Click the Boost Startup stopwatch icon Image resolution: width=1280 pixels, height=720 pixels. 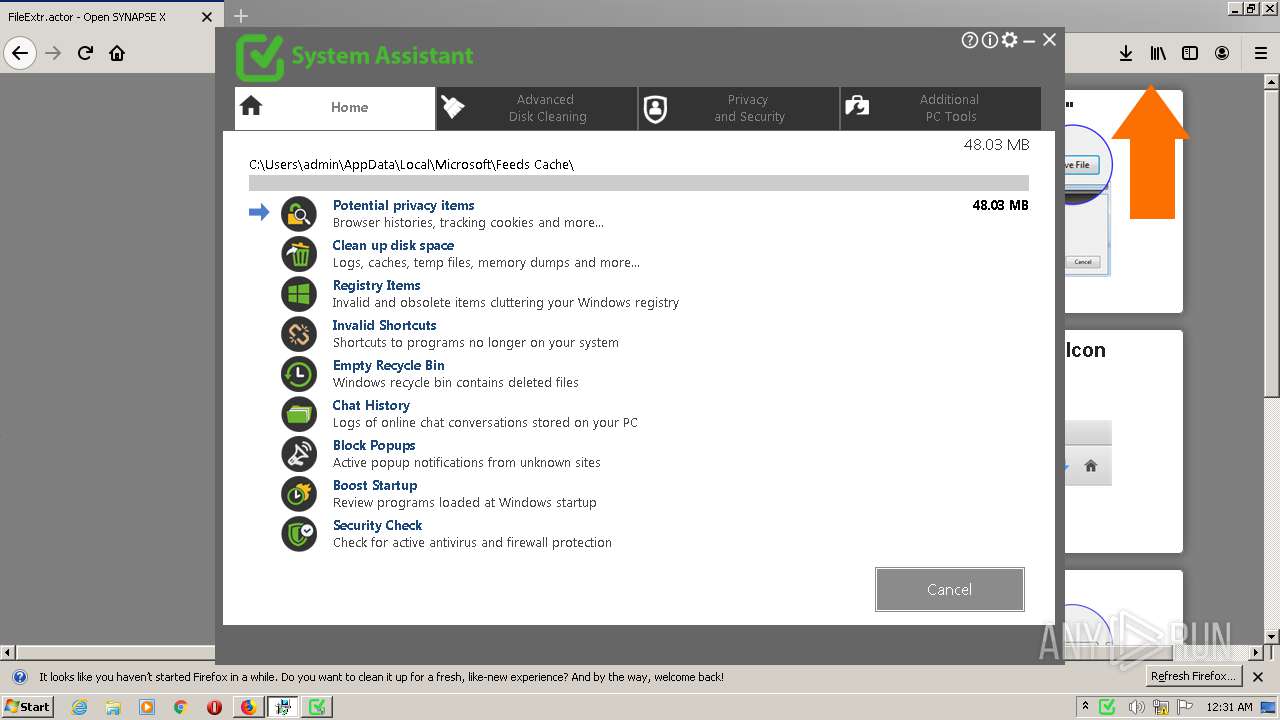tap(299, 494)
